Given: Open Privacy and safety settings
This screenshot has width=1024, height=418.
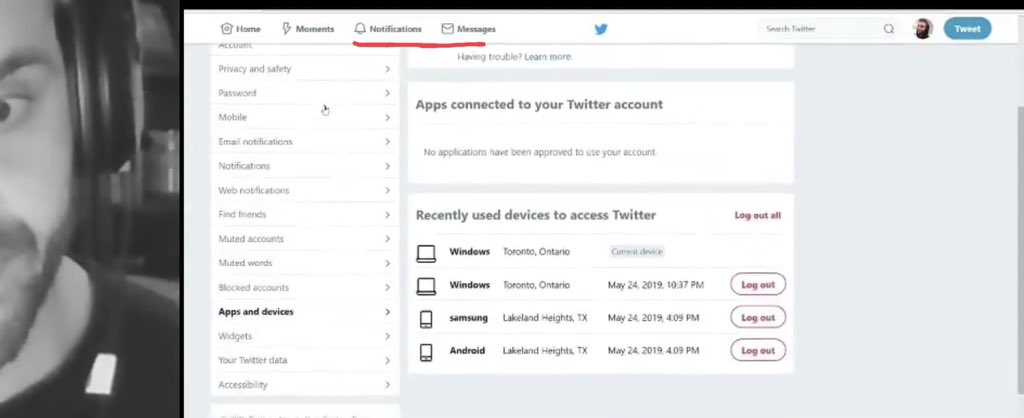Looking at the screenshot, I should [x=305, y=69].
